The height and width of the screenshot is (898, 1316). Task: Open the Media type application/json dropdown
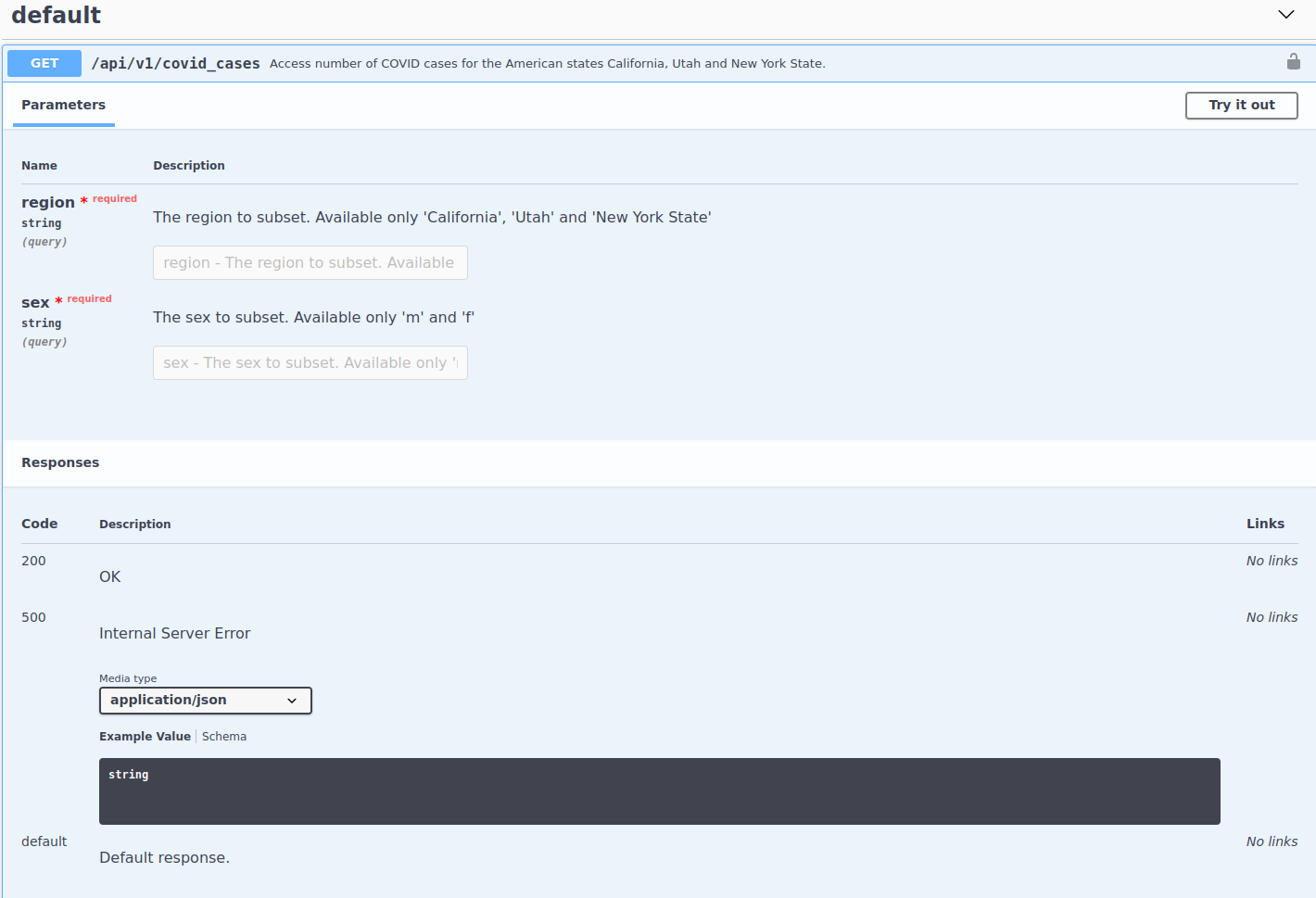coord(205,700)
